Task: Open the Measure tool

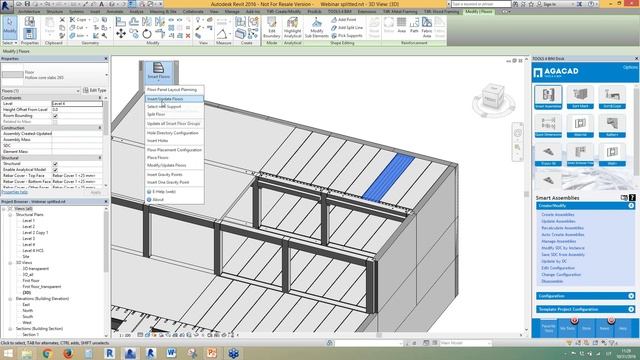Action: [221, 34]
